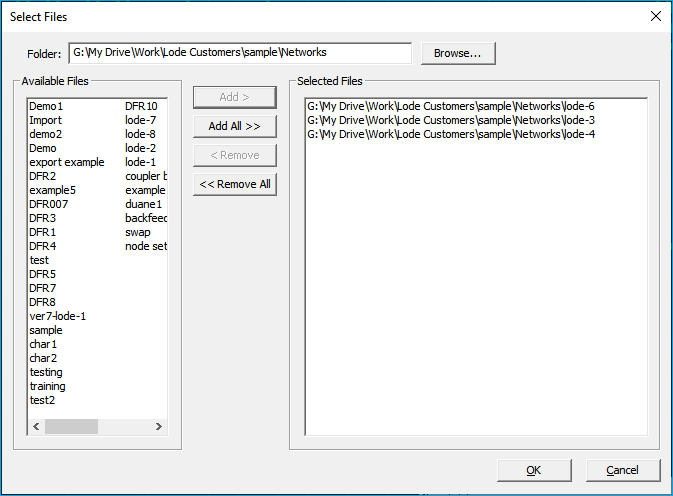
Task: Select the training file entry
Action: (x=48, y=386)
